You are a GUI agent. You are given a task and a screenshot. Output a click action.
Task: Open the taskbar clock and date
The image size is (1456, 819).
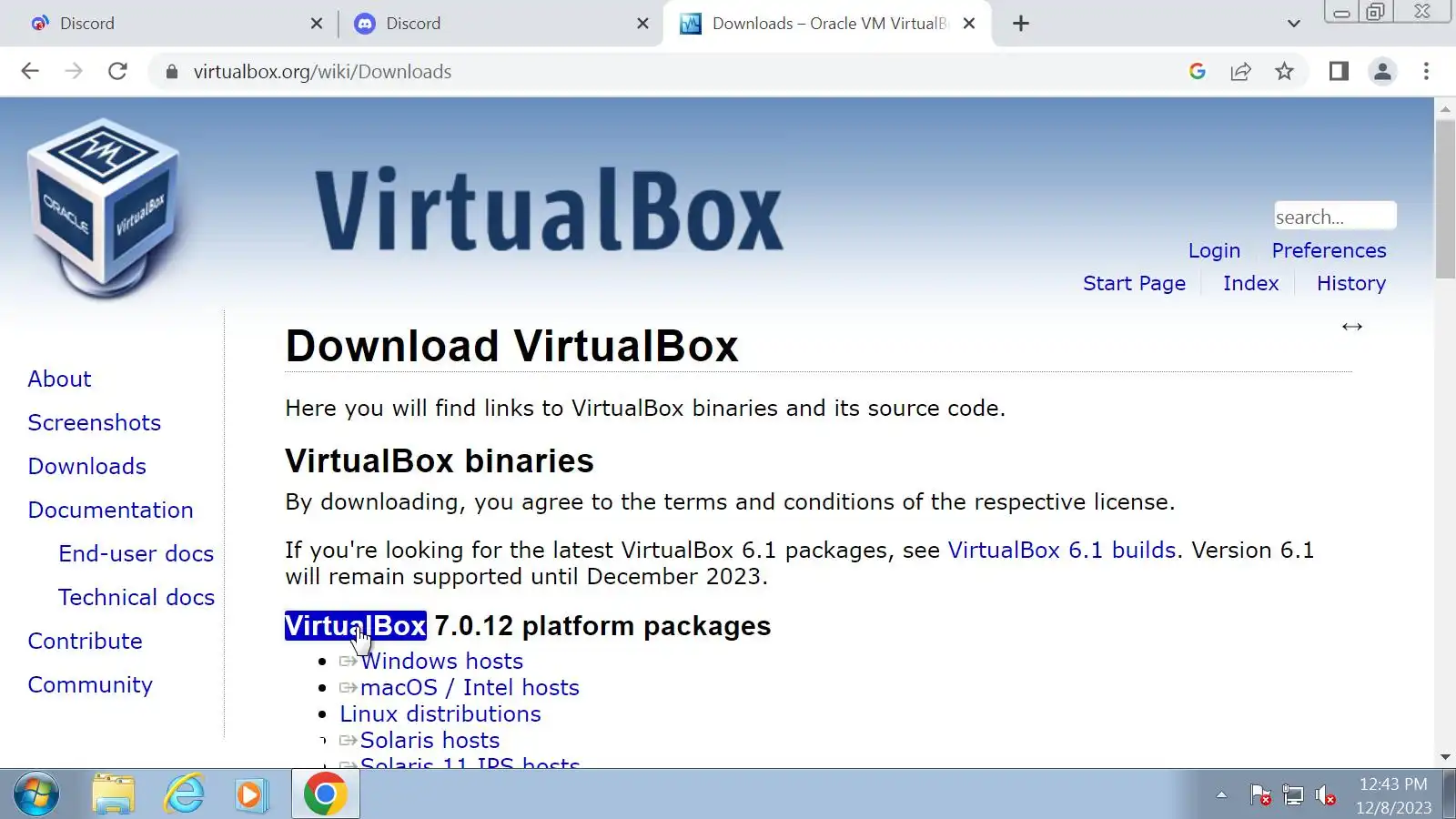[1393, 795]
